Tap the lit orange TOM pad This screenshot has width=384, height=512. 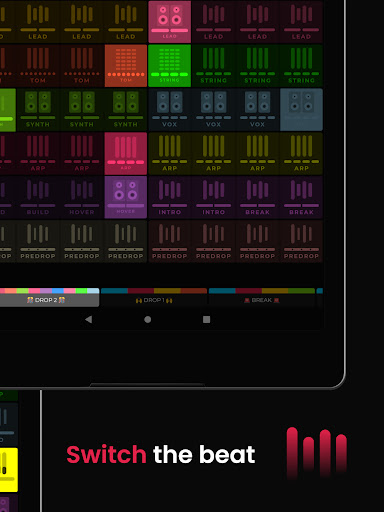click(126, 66)
